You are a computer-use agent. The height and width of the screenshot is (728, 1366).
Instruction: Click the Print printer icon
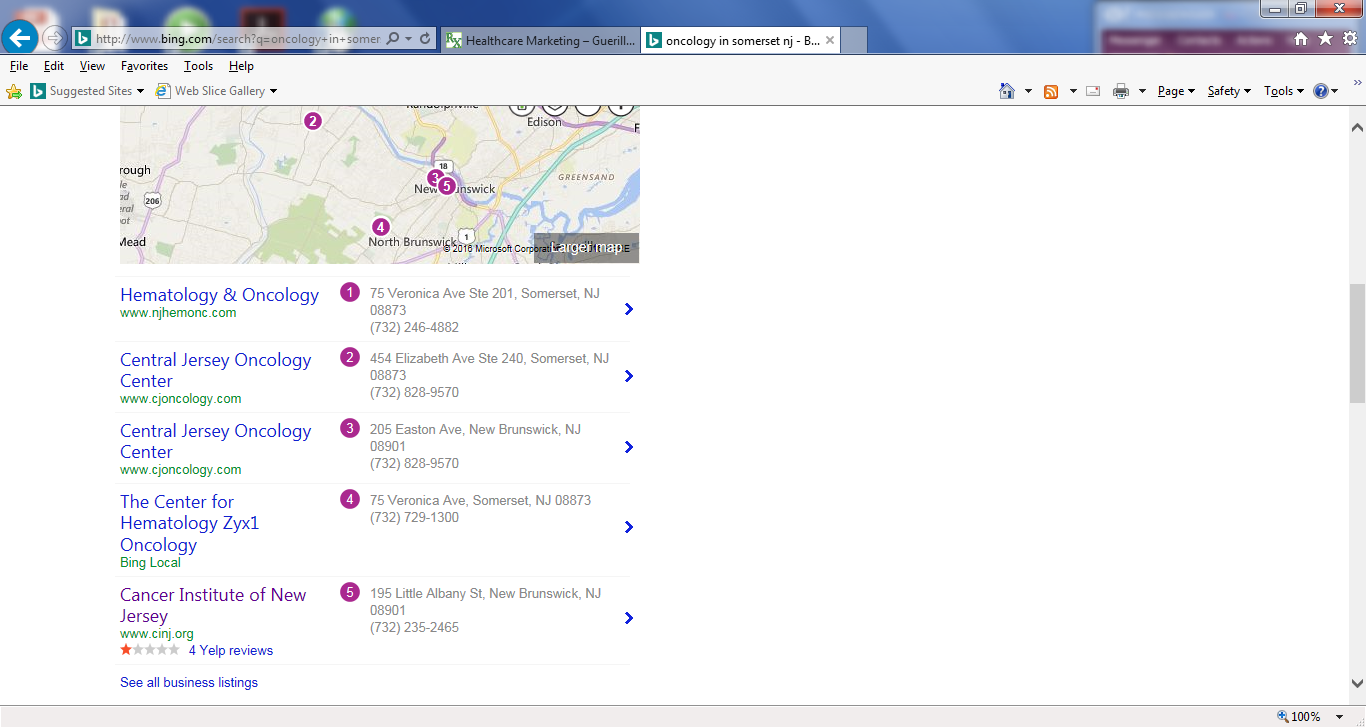[1121, 91]
